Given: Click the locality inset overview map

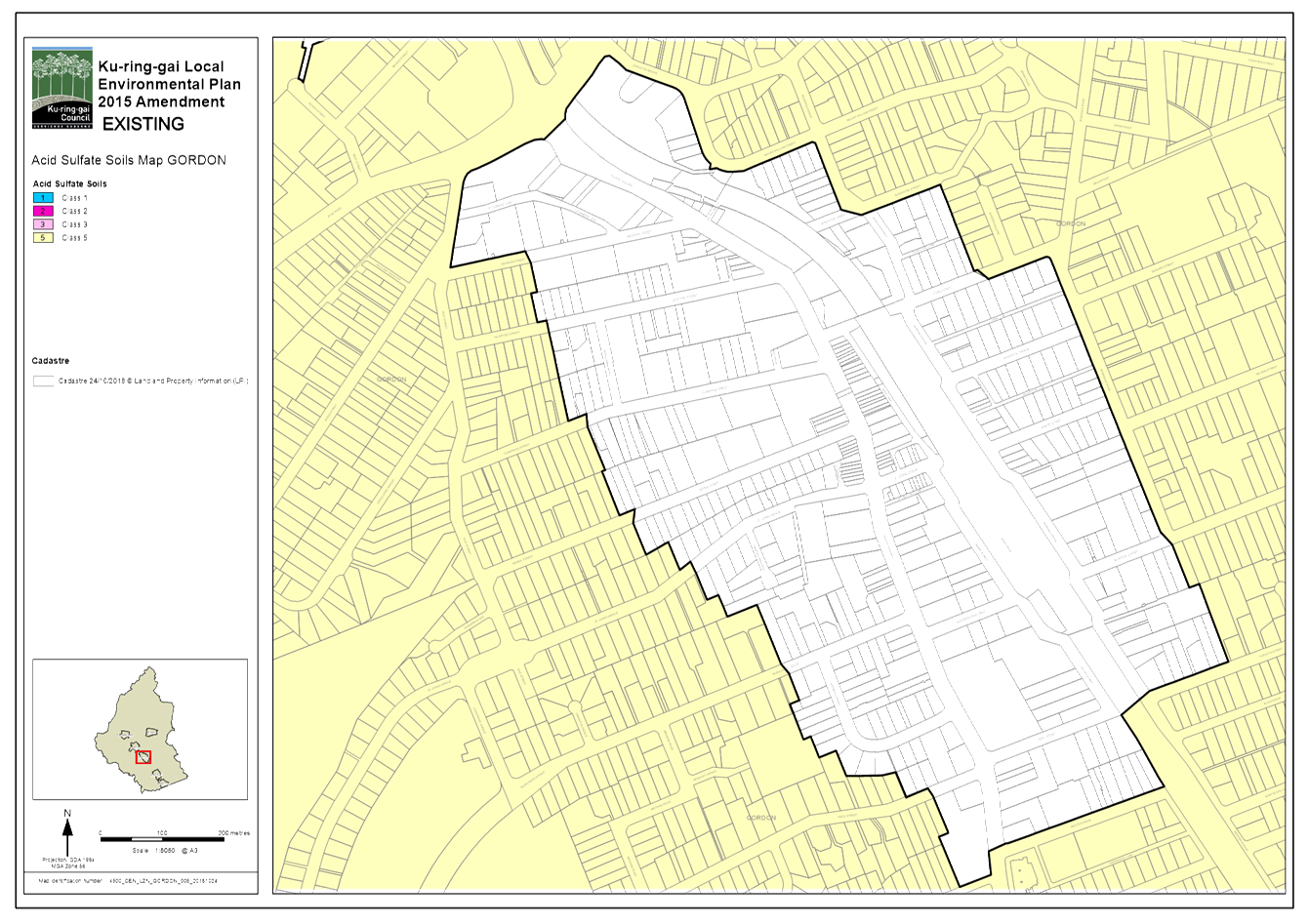Looking at the screenshot, I should [140, 730].
